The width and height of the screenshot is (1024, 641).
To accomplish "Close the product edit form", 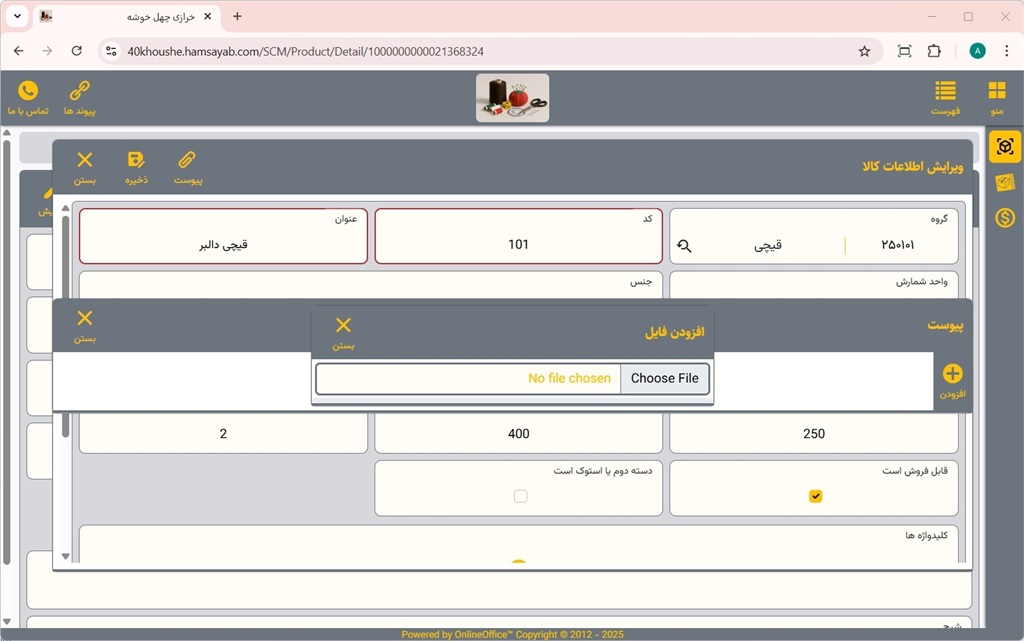I will (x=85, y=160).
